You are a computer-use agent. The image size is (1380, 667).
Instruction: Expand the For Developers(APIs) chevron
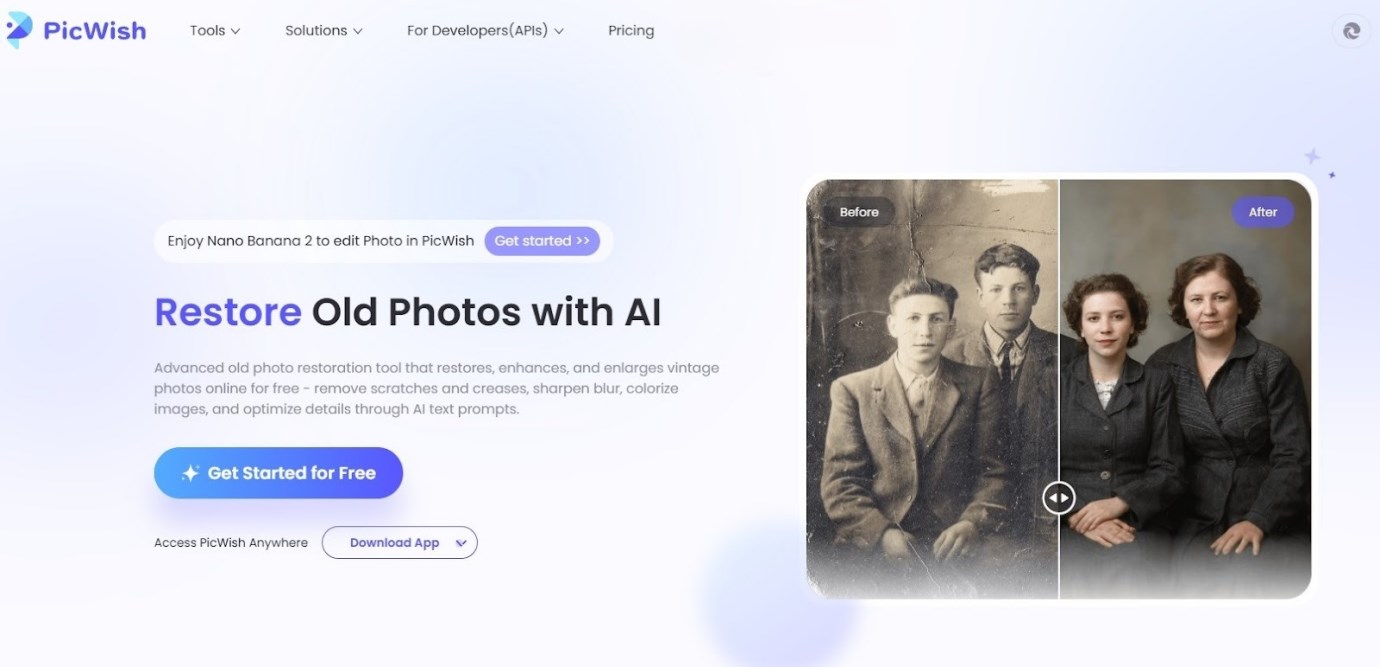[x=559, y=31]
